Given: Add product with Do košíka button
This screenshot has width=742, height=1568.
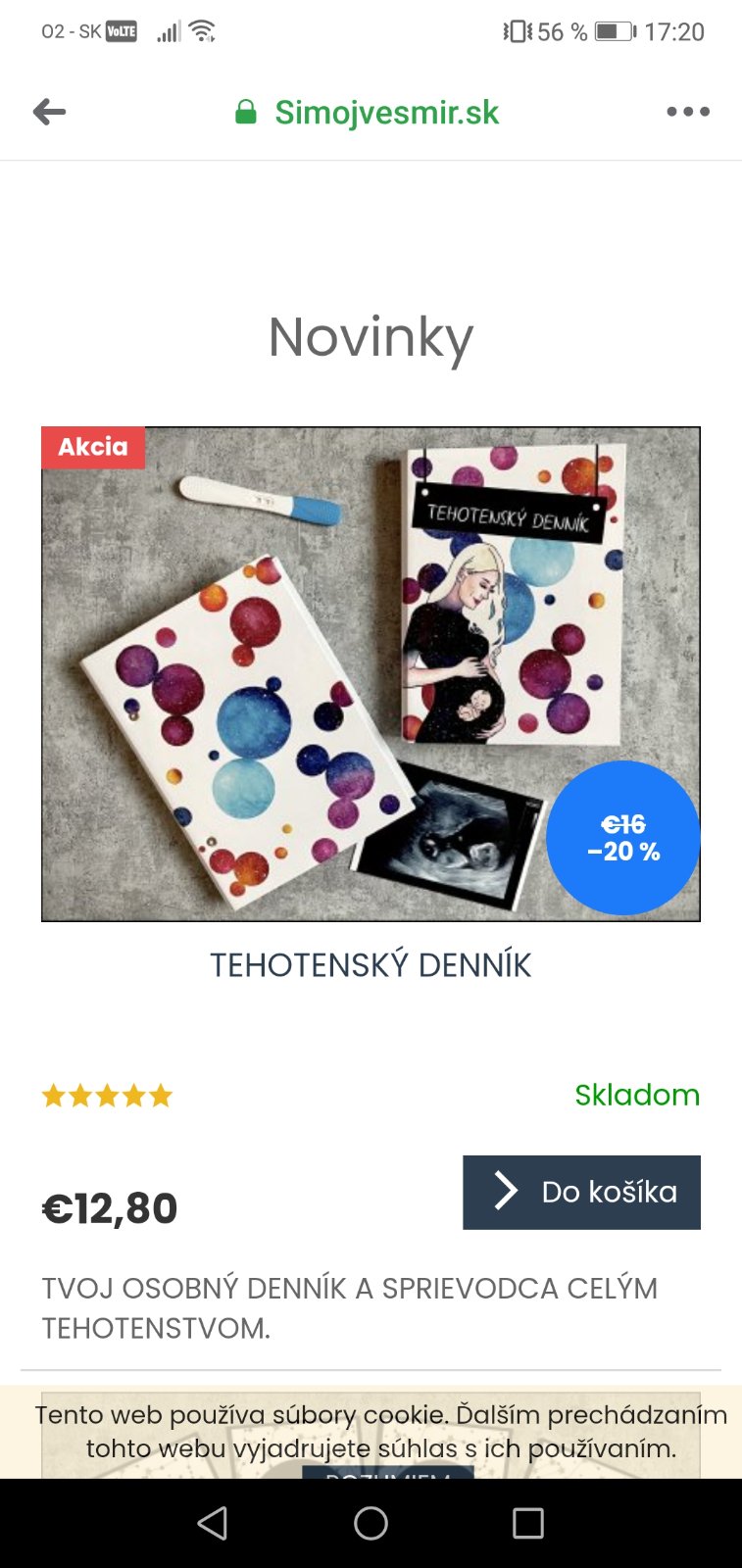Looking at the screenshot, I should click(581, 1192).
